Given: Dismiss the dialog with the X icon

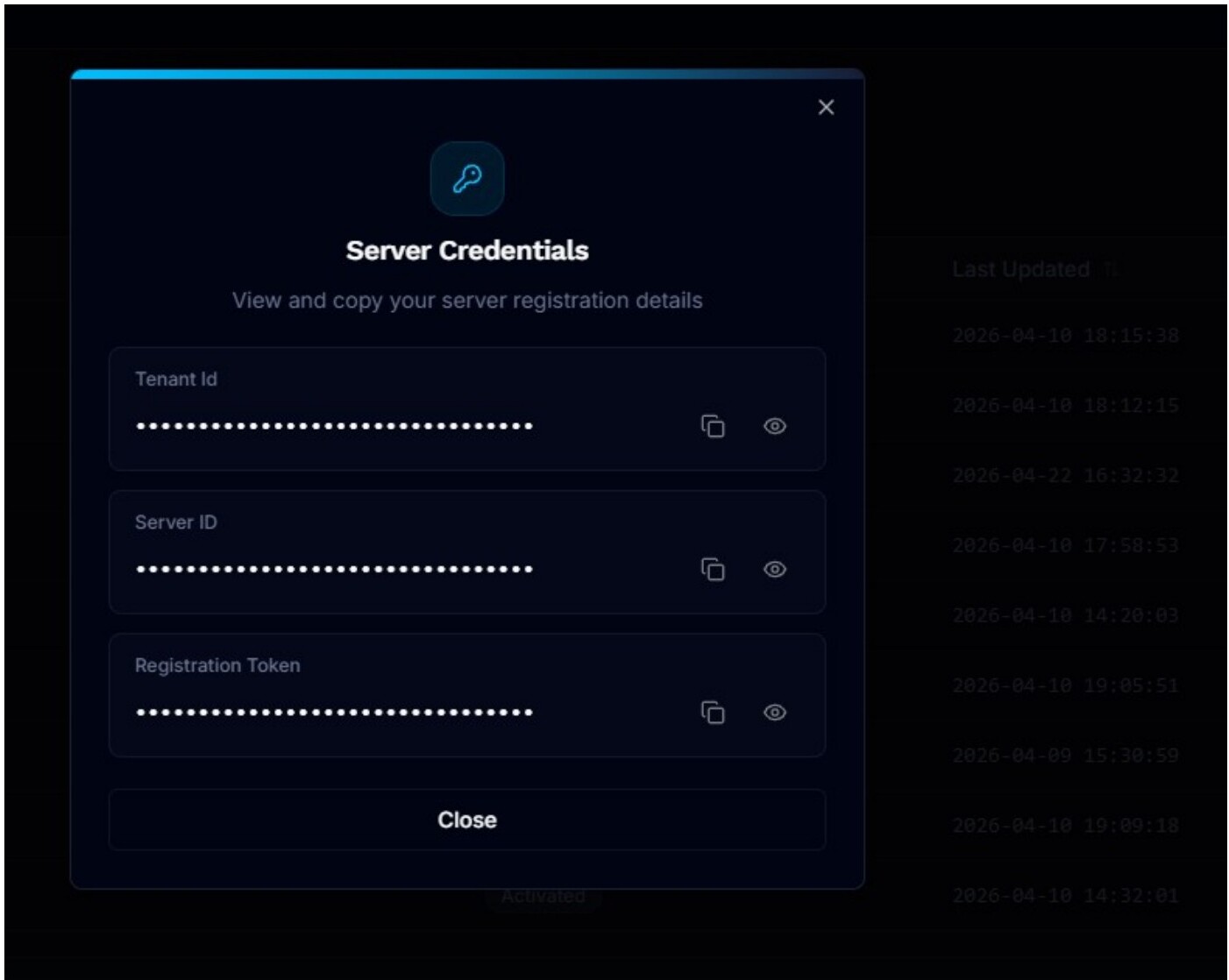Looking at the screenshot, I should pos(826,107).
